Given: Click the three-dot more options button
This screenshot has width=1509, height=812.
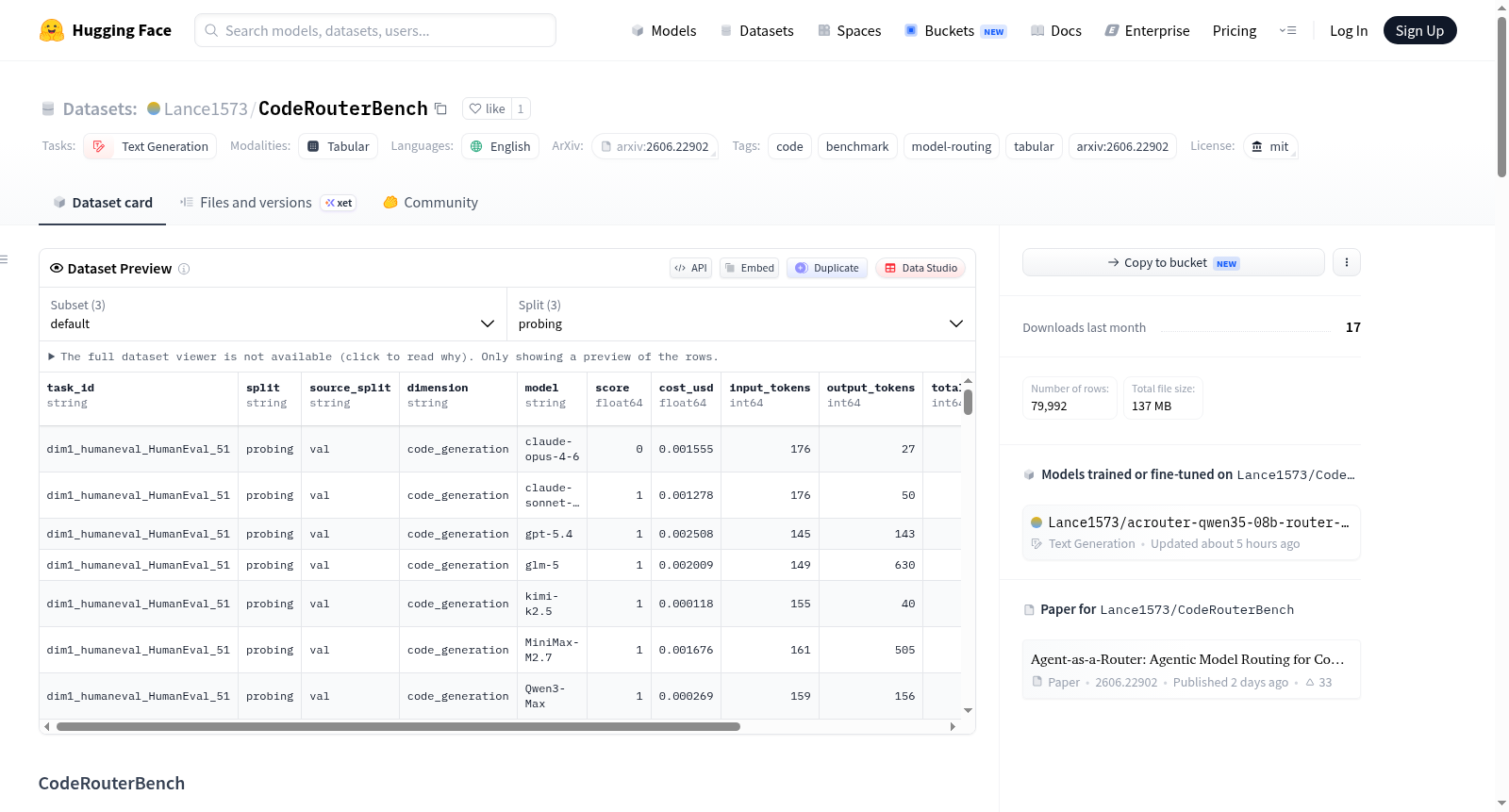Looking at the screenshot, I should click(1347, 262).
